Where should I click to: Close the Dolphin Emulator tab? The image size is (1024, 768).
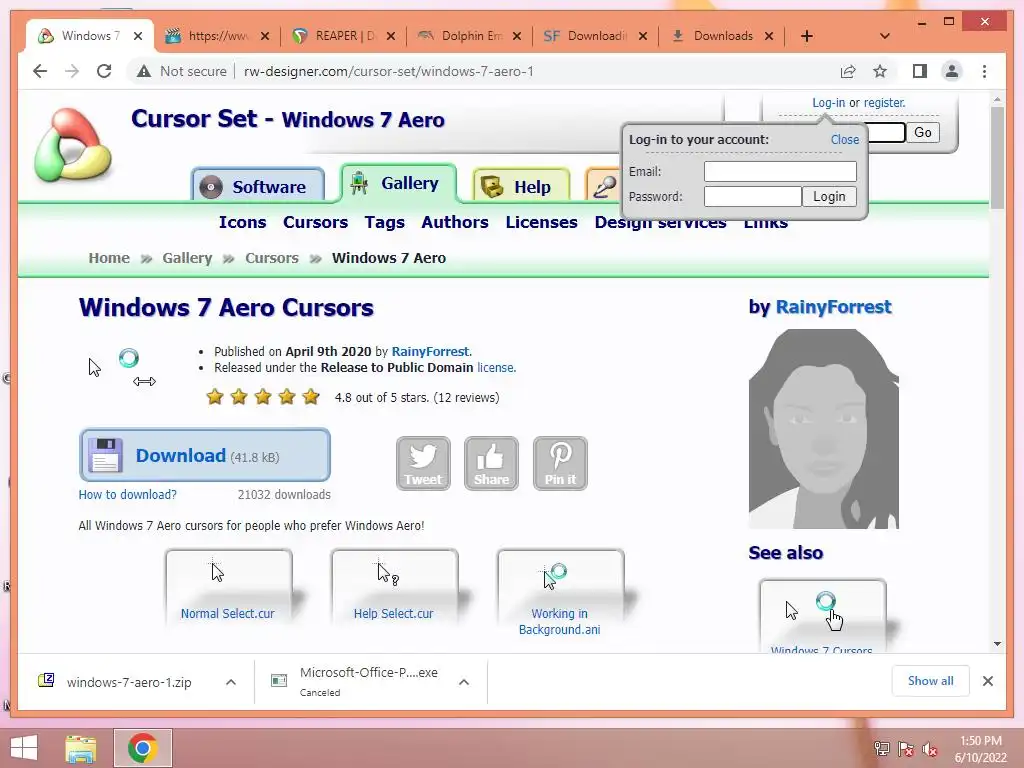[517, 36]
